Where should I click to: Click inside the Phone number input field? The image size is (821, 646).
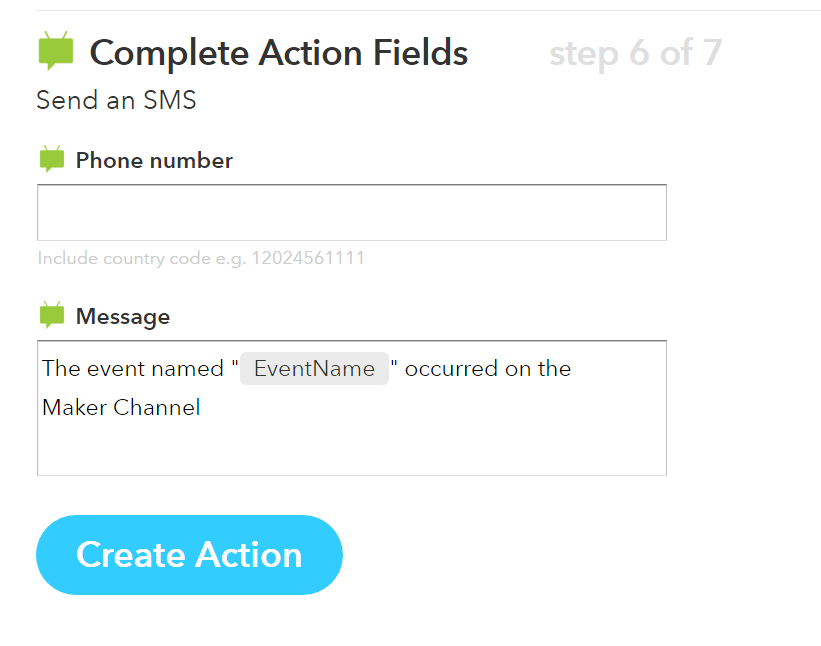(351, 213)
